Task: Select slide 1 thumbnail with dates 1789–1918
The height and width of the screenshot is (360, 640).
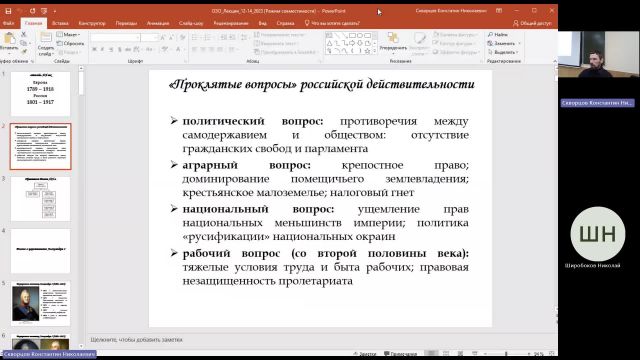Action: point(40,94)
